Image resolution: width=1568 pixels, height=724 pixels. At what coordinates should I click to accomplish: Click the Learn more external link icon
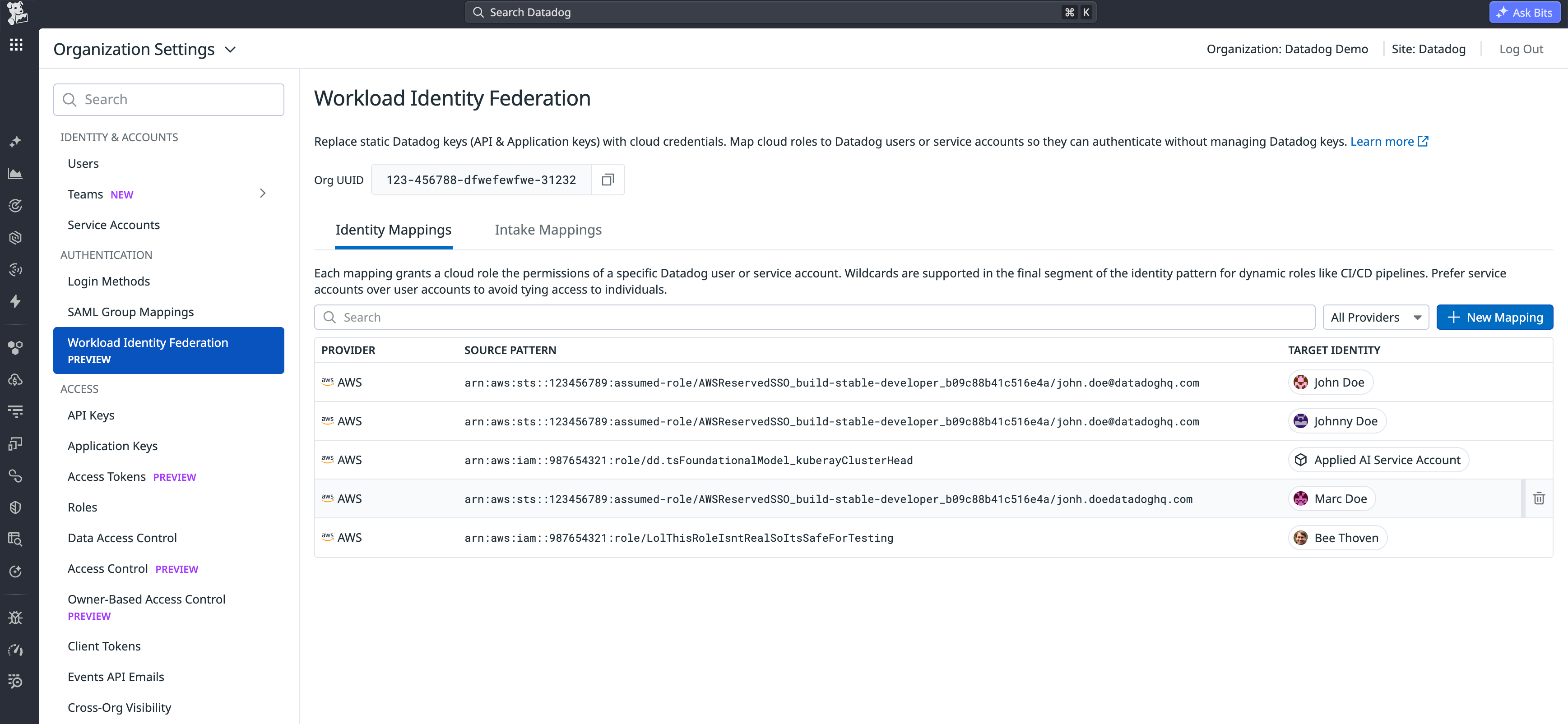tap(1423, 141)
